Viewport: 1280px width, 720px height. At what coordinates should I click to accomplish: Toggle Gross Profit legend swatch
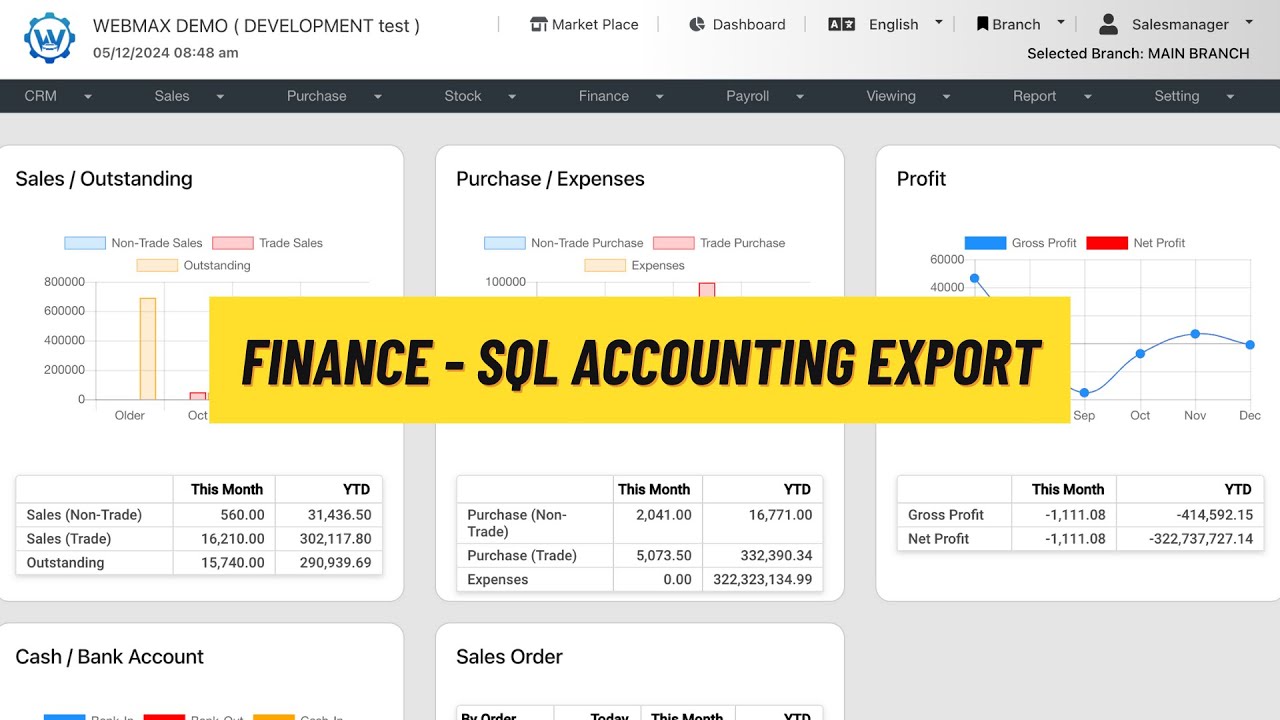tap(985, 243)
